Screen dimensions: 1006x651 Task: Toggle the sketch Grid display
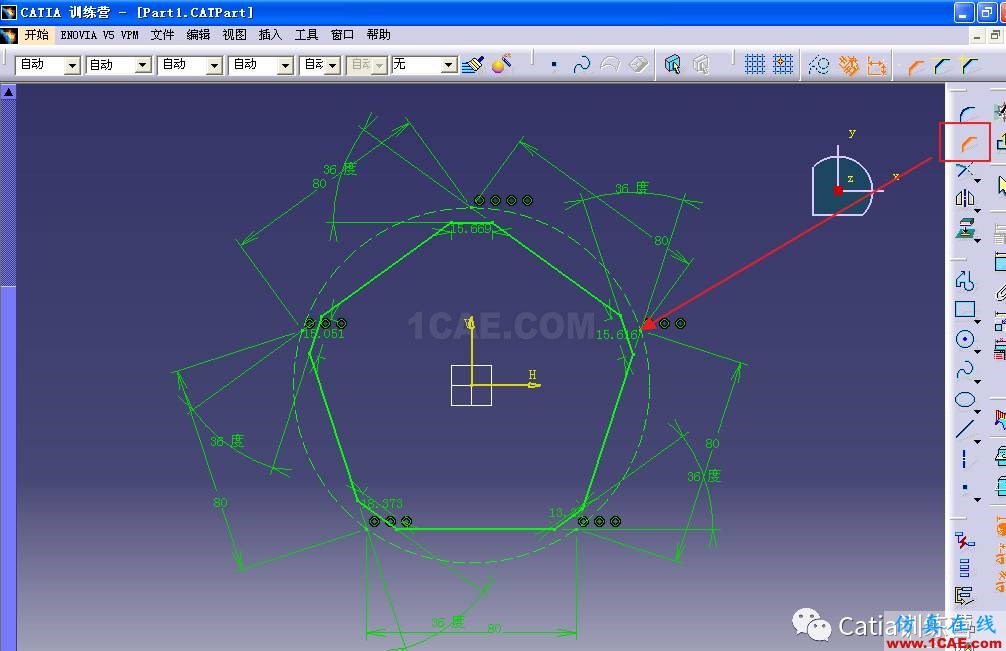coord(754,64)
